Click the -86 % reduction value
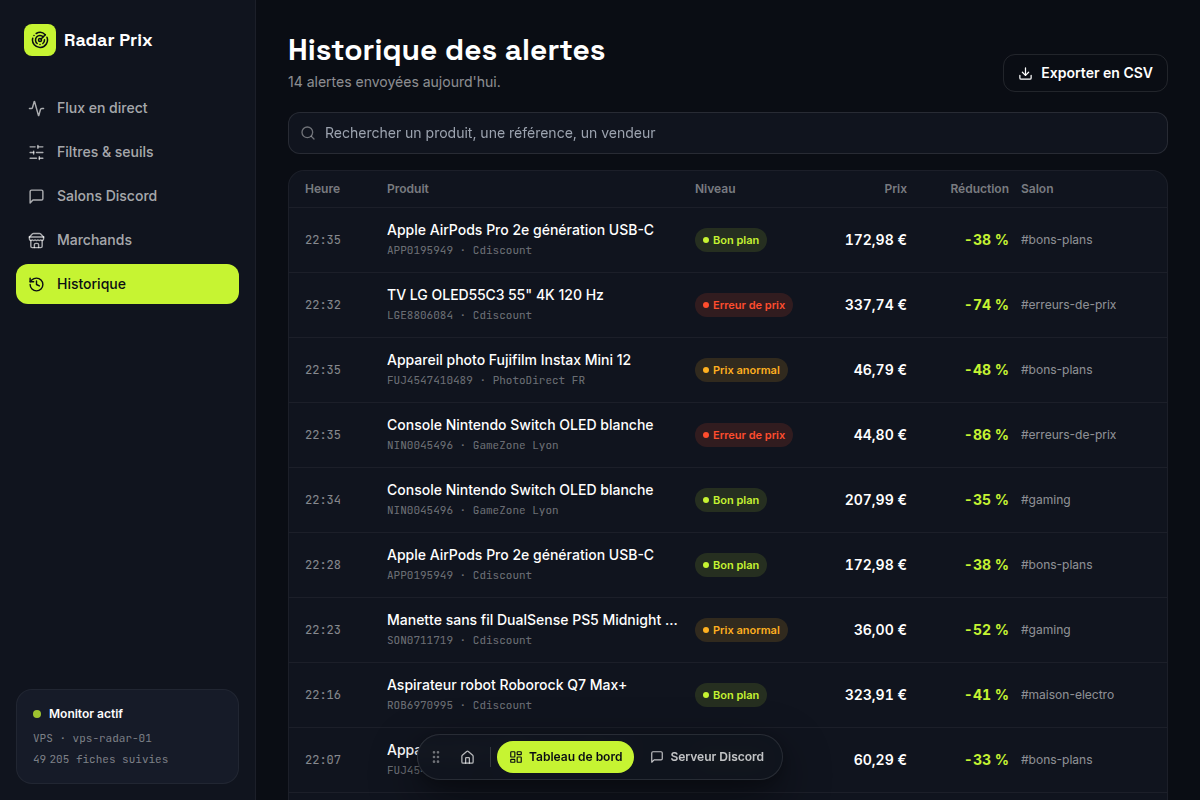The image size is (1200, 800). click(987, 435)
